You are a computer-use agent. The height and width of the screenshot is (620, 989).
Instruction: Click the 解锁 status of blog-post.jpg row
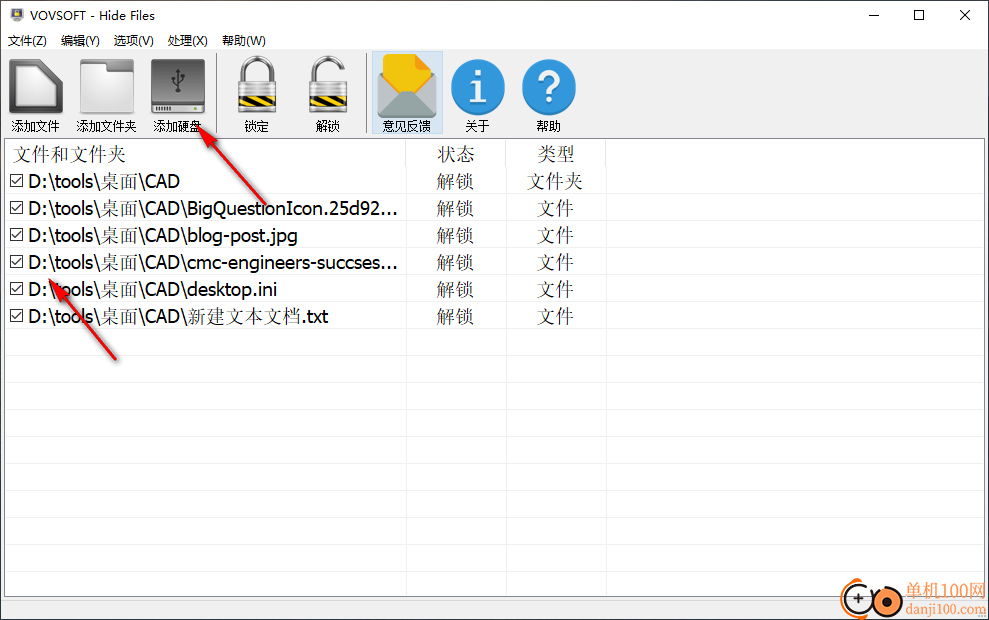click(x=455, y=235)
